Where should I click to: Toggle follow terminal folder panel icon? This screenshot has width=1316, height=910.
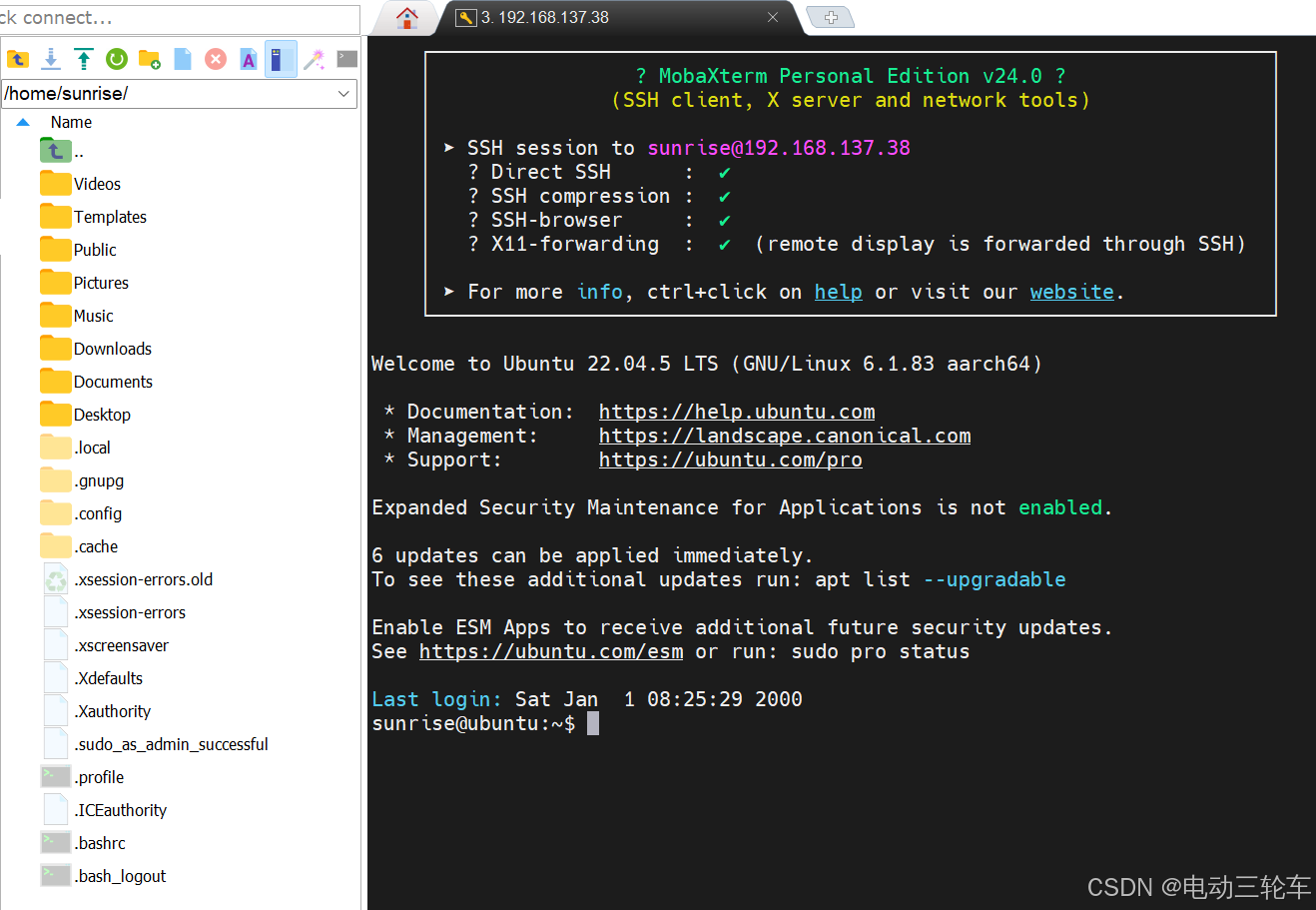tap(282, 59)
